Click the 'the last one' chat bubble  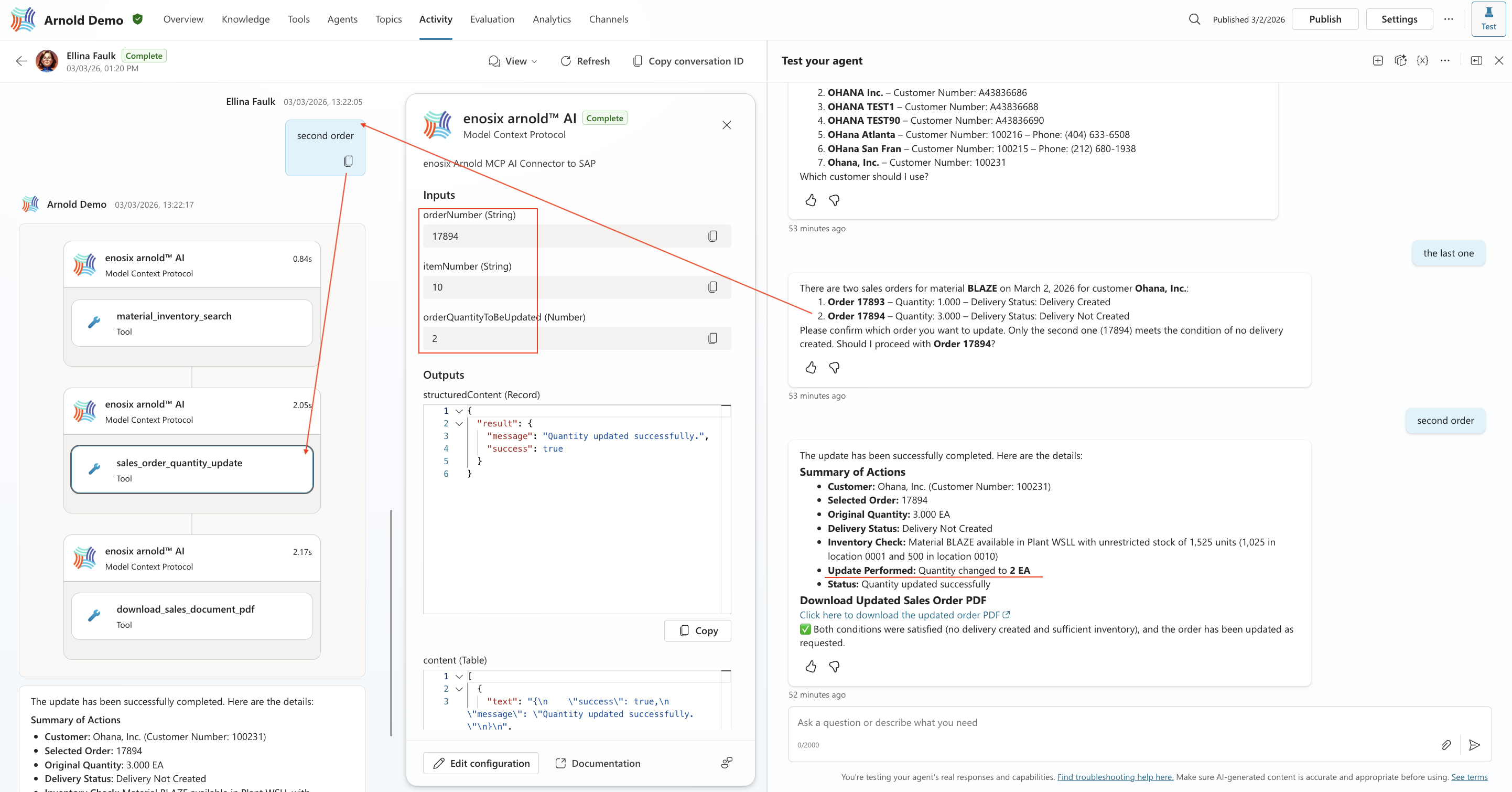pyautogui.click(x=1448, y=253)
